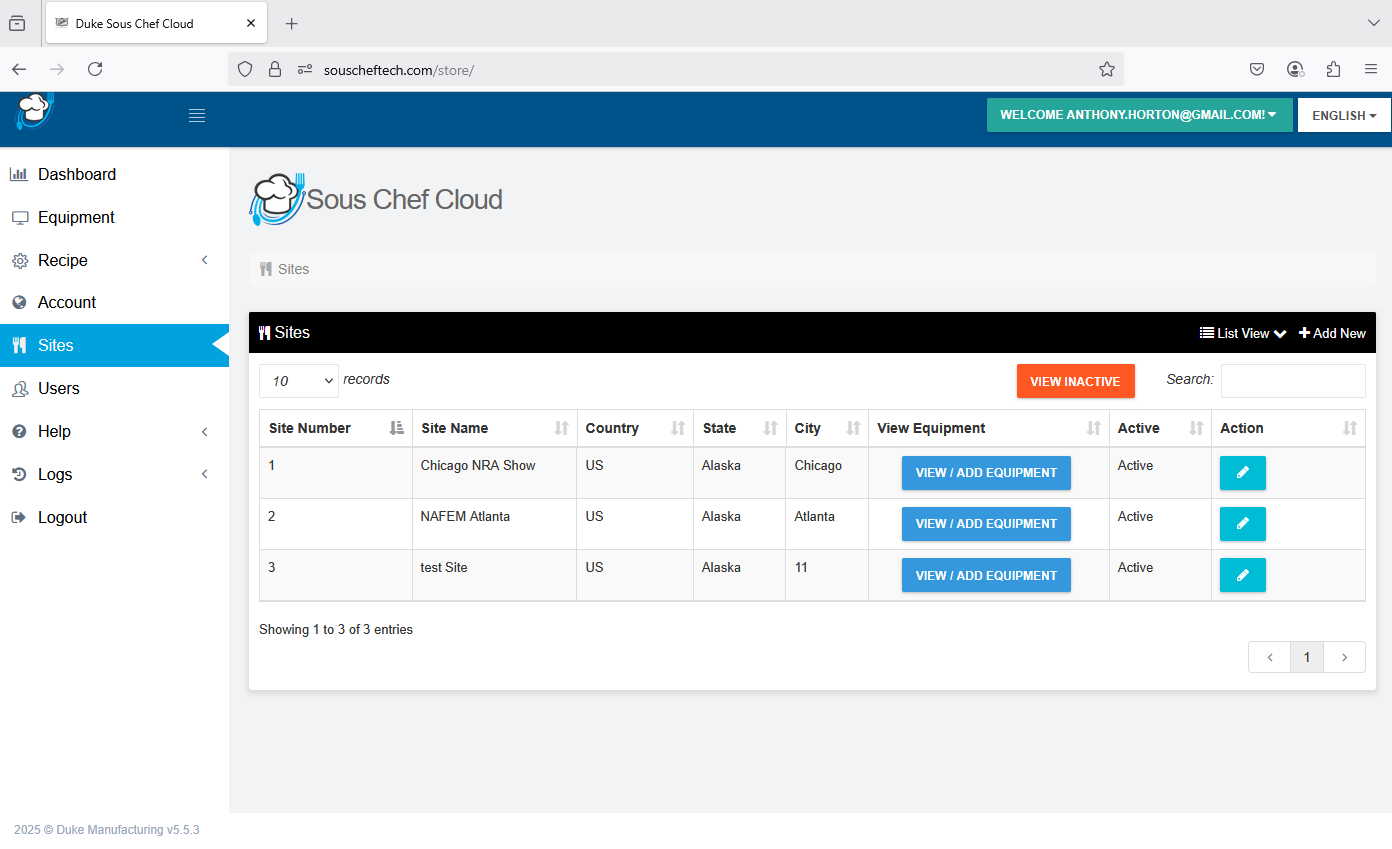Click the 'Atlanta' city cell
The height and width of the screenshot is (849, 1392).
tap(827, 524)
